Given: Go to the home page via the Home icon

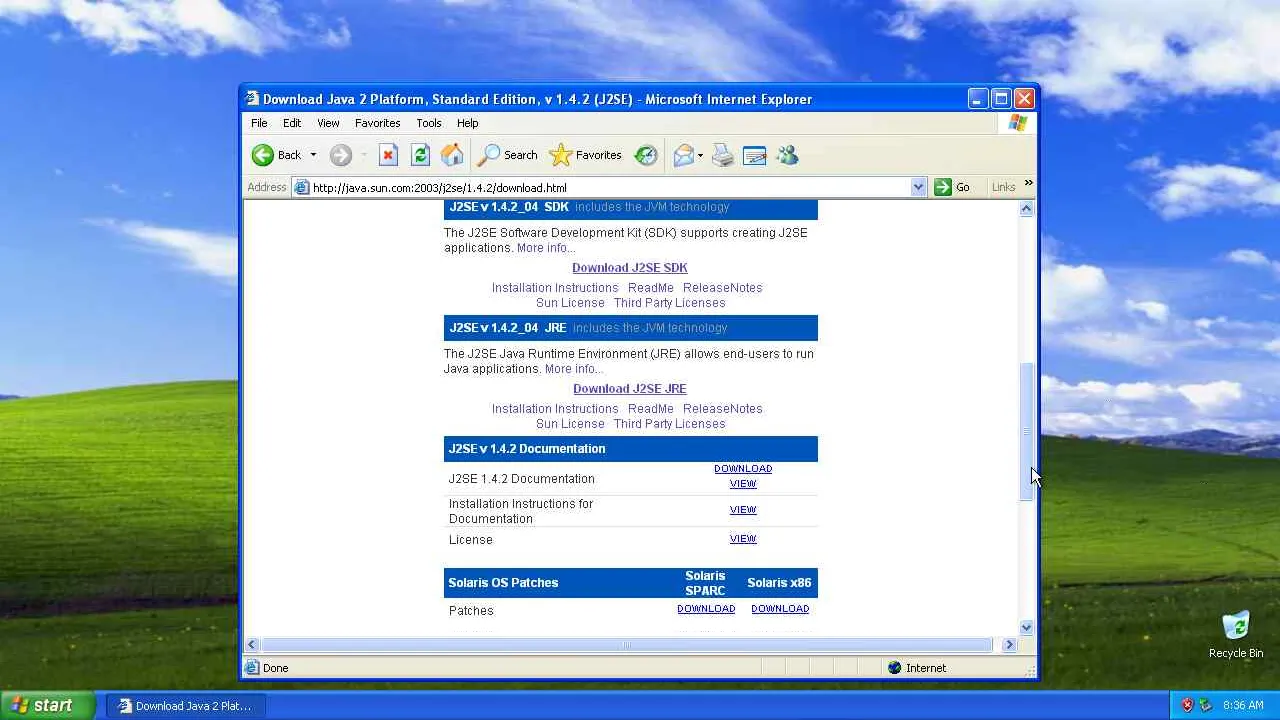Looking at the screenshot, I should [452, 155].
